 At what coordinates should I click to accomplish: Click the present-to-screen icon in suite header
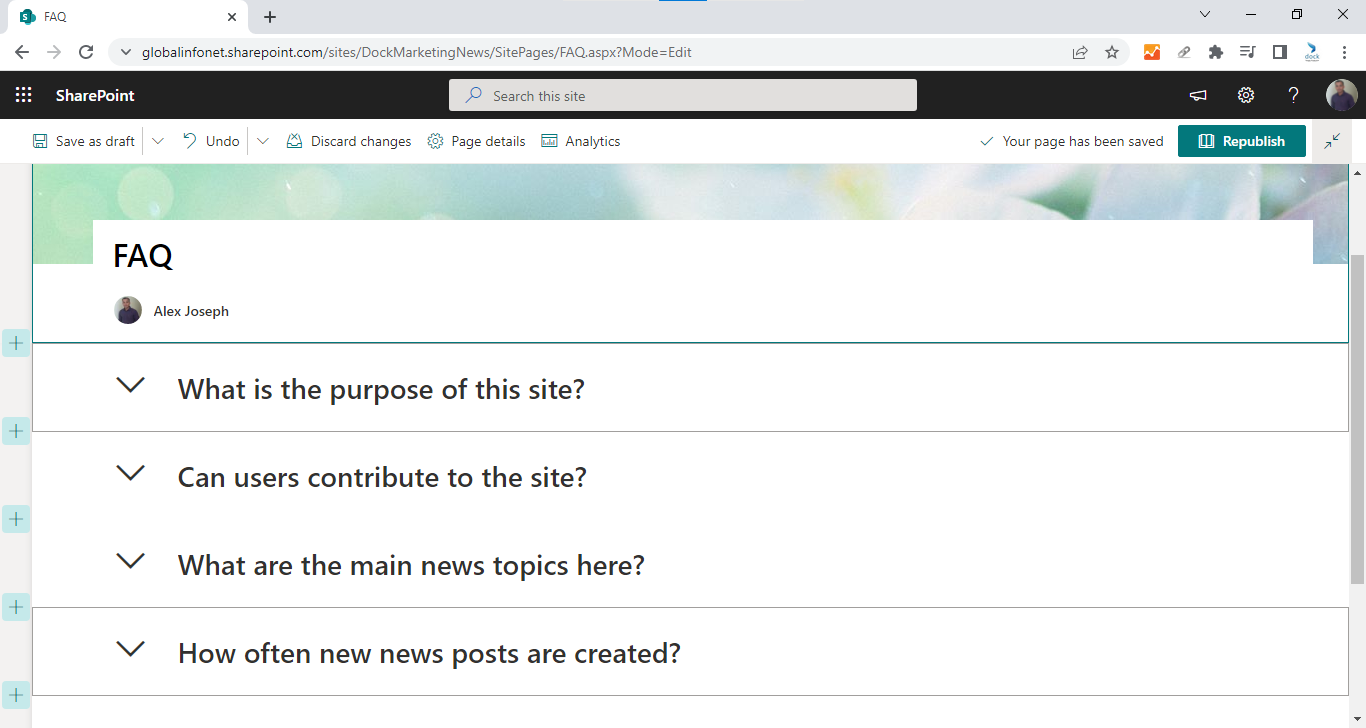click(x=1197, y=95)
